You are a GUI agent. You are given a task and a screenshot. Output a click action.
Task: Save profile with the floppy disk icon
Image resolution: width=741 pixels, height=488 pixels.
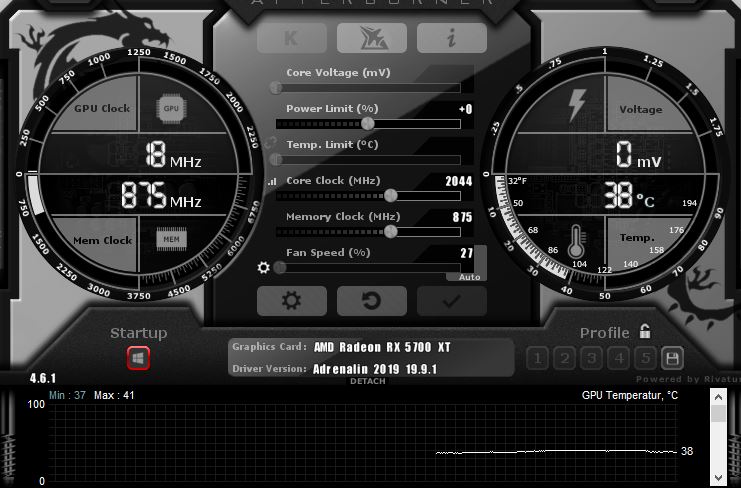(672, 359)
